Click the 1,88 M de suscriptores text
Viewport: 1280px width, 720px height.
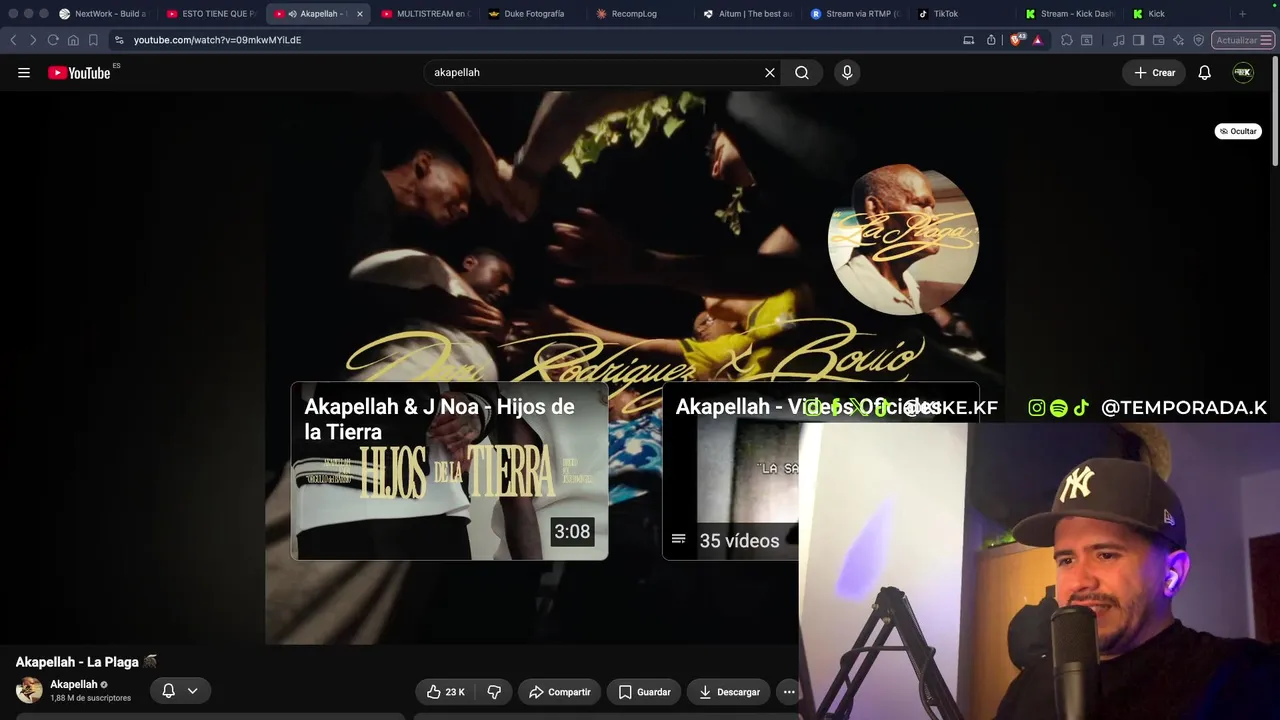pyautogui.click(x=90, y=698)
